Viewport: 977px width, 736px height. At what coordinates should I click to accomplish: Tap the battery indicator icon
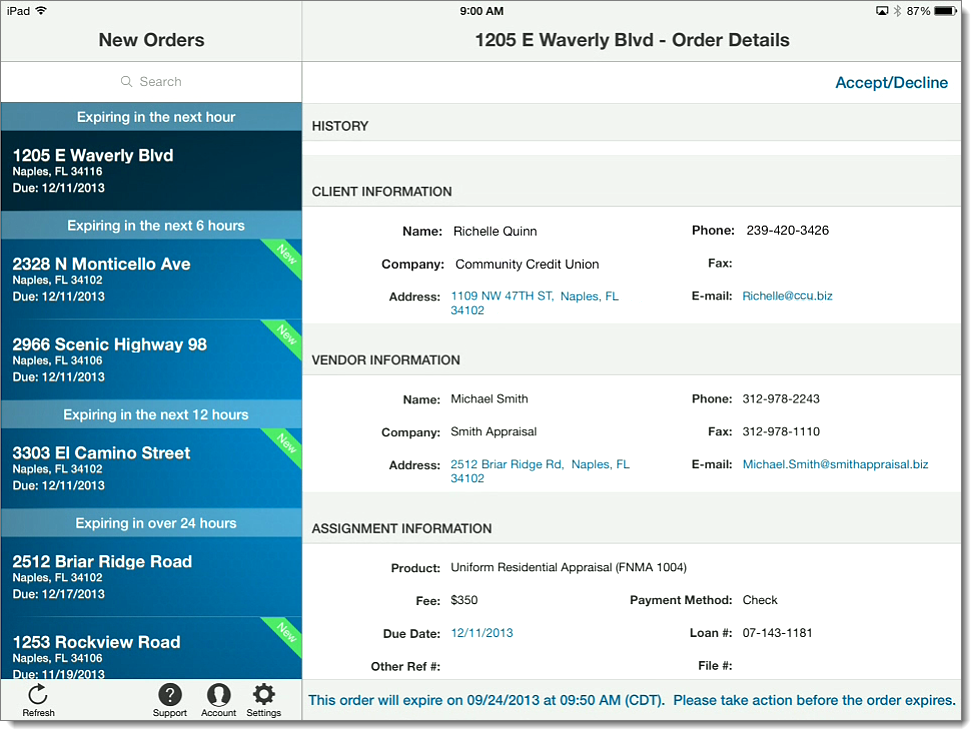(945, 11)
